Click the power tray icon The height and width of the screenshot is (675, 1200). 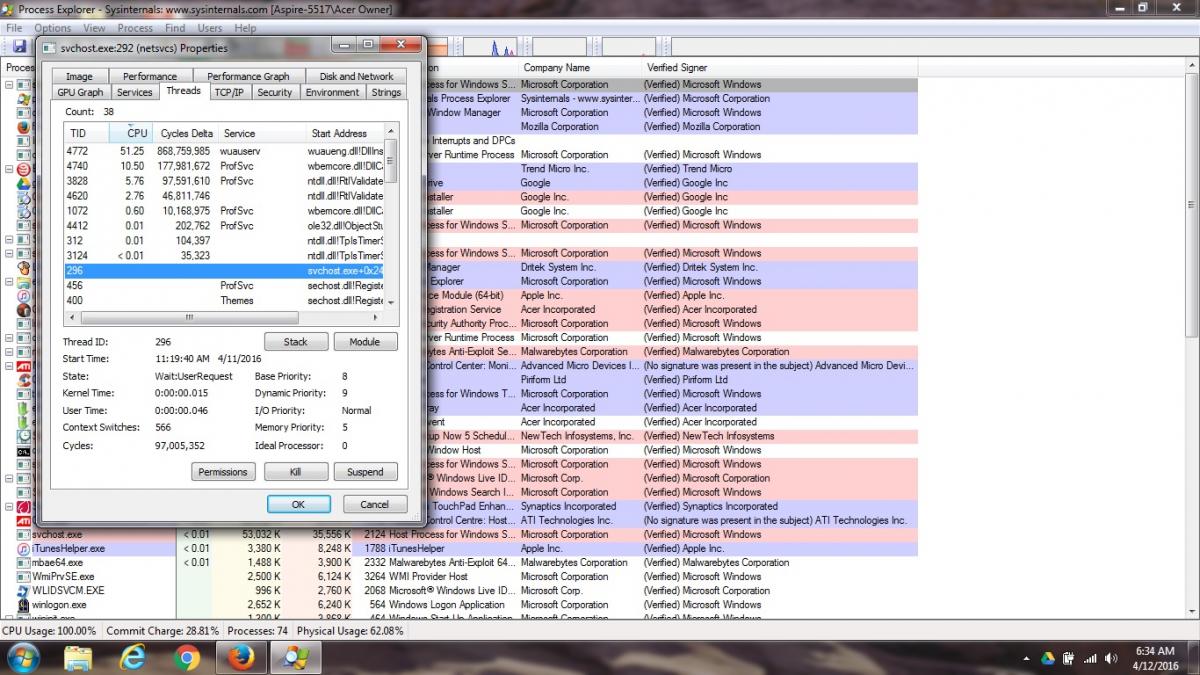[x=1068, y=658]
